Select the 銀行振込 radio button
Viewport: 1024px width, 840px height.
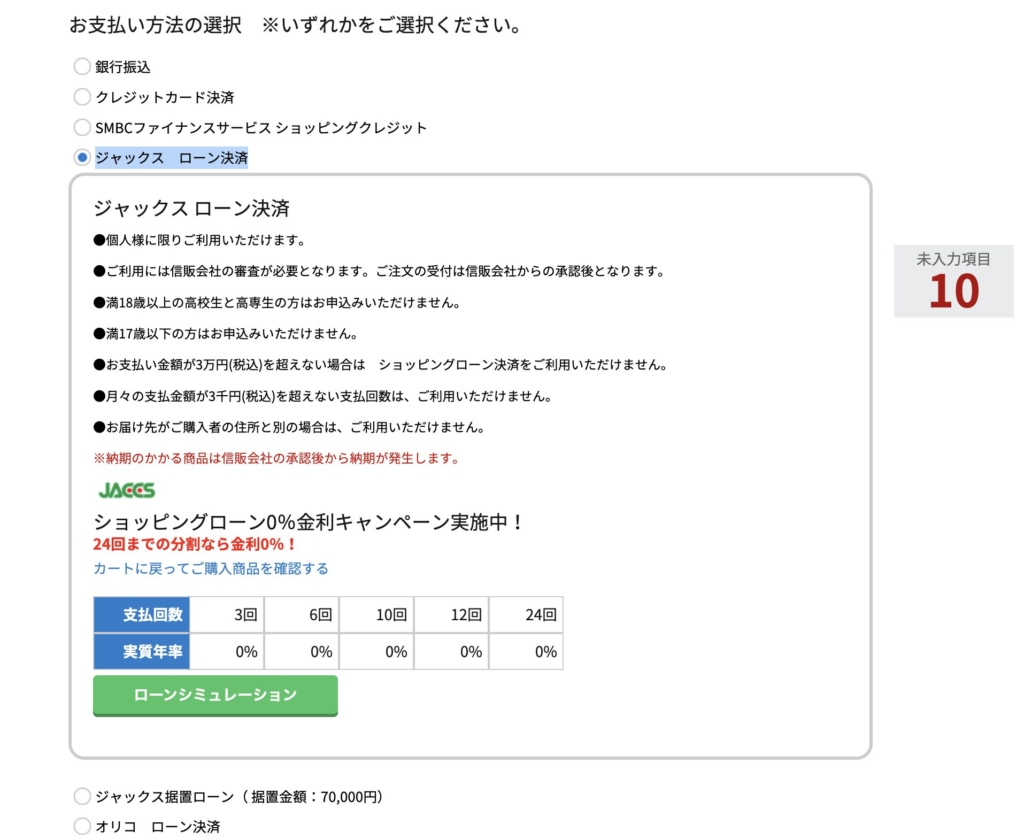tap(82, 67)
